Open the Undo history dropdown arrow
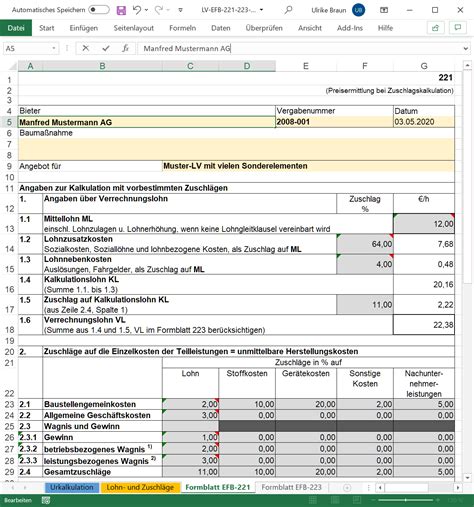 coord(146,10)
